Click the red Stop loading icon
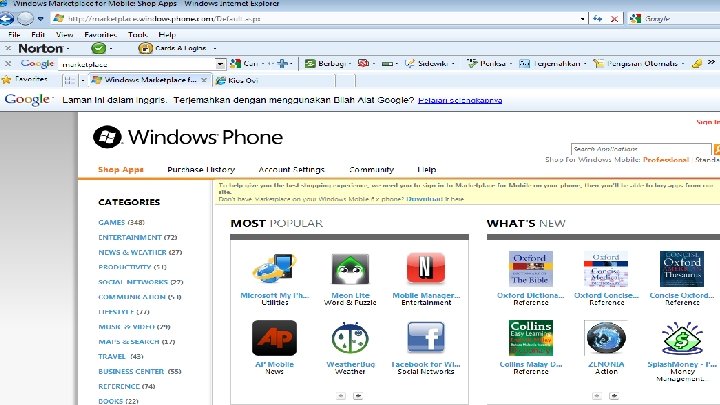Image resolution: width=720 pixels, height=405 pixels. (614, 19)
